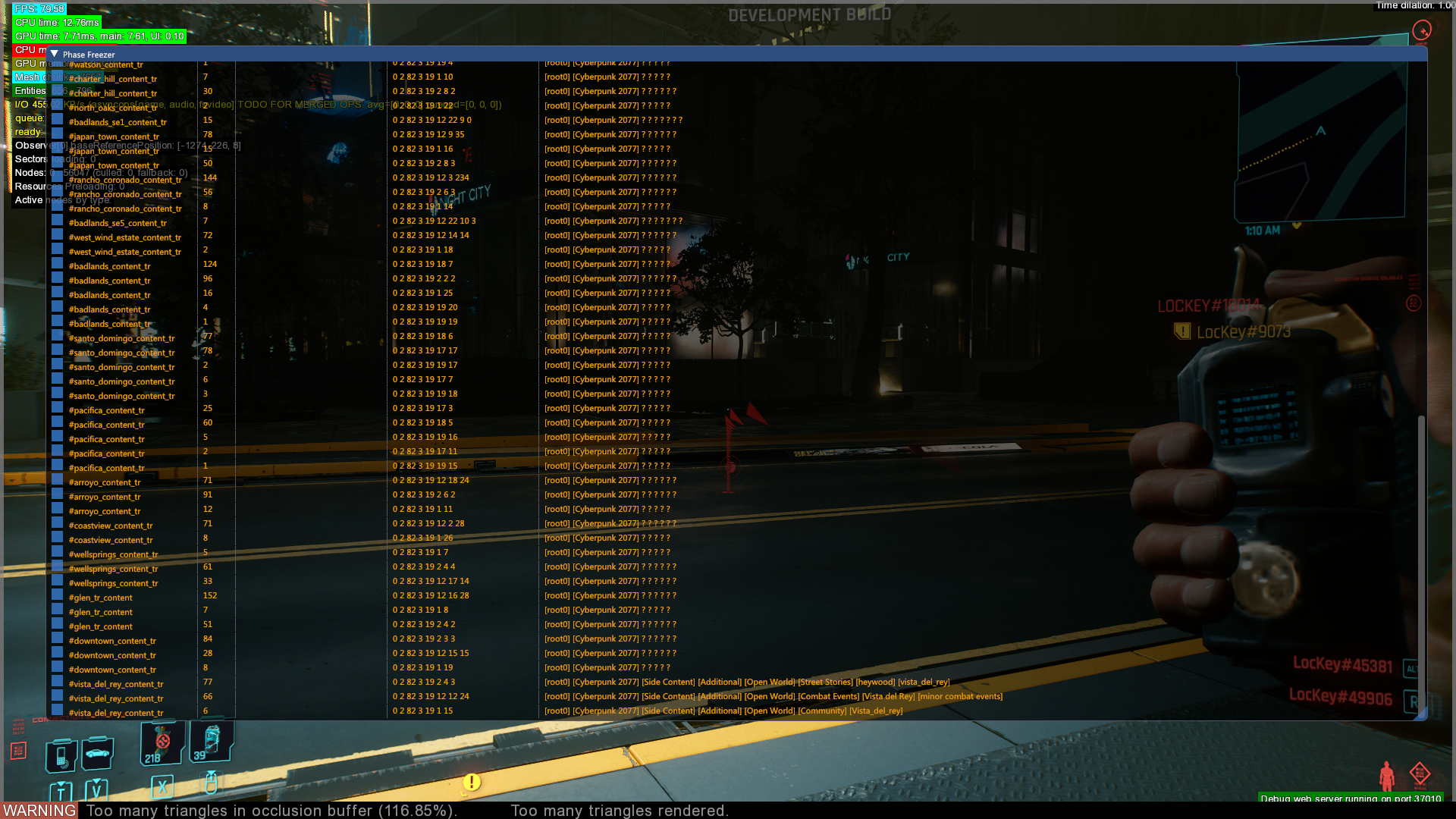1456x819 pixels.
Task: Click the code '0 2 82 3 19 12 16 28'
Action: click(431, 595)
